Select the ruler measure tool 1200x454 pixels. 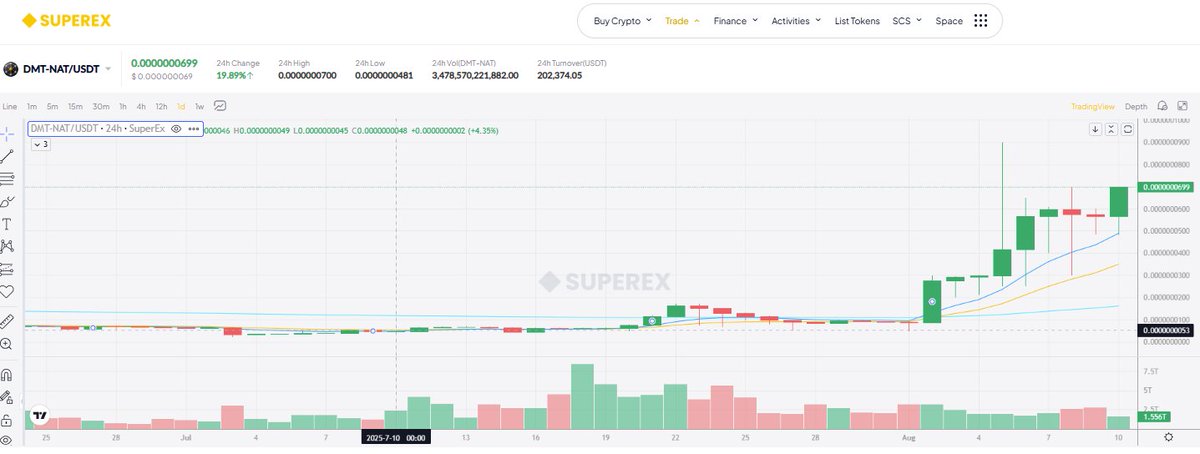[7, 321]
